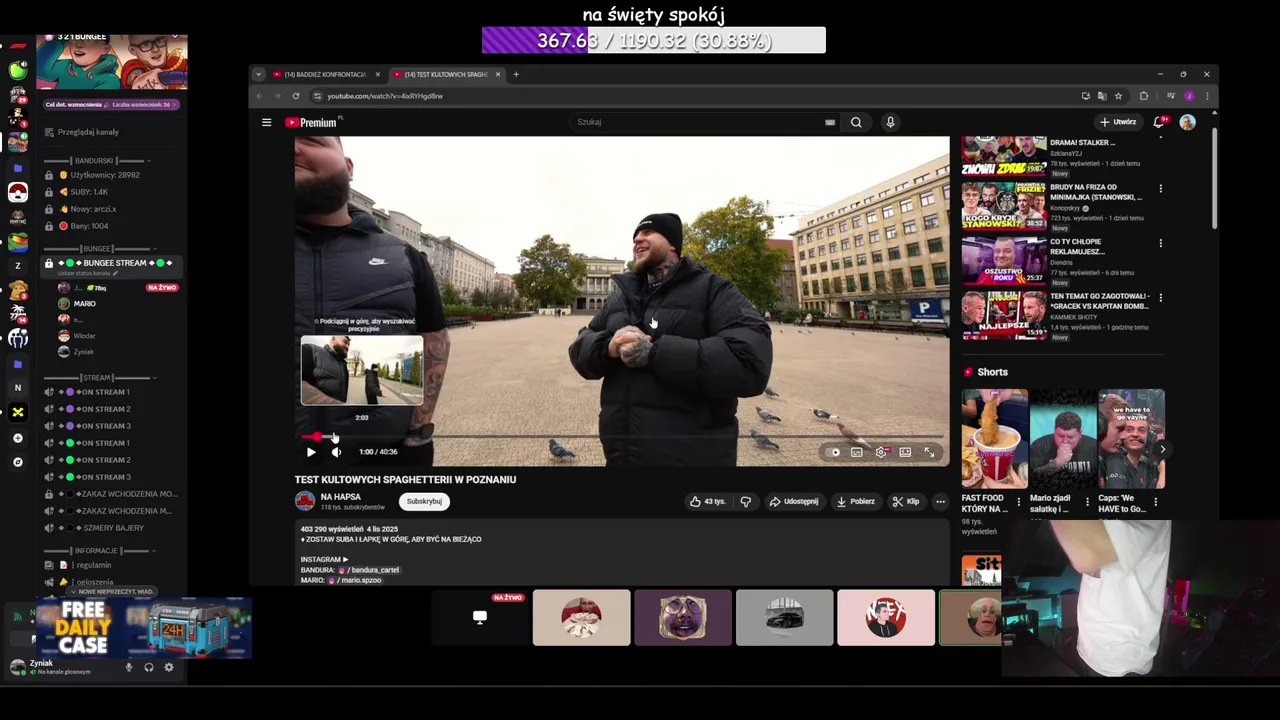Open the browser extensions puzzle icon
This screenshot has width=1280, height=720.
tap(1144, 96)
